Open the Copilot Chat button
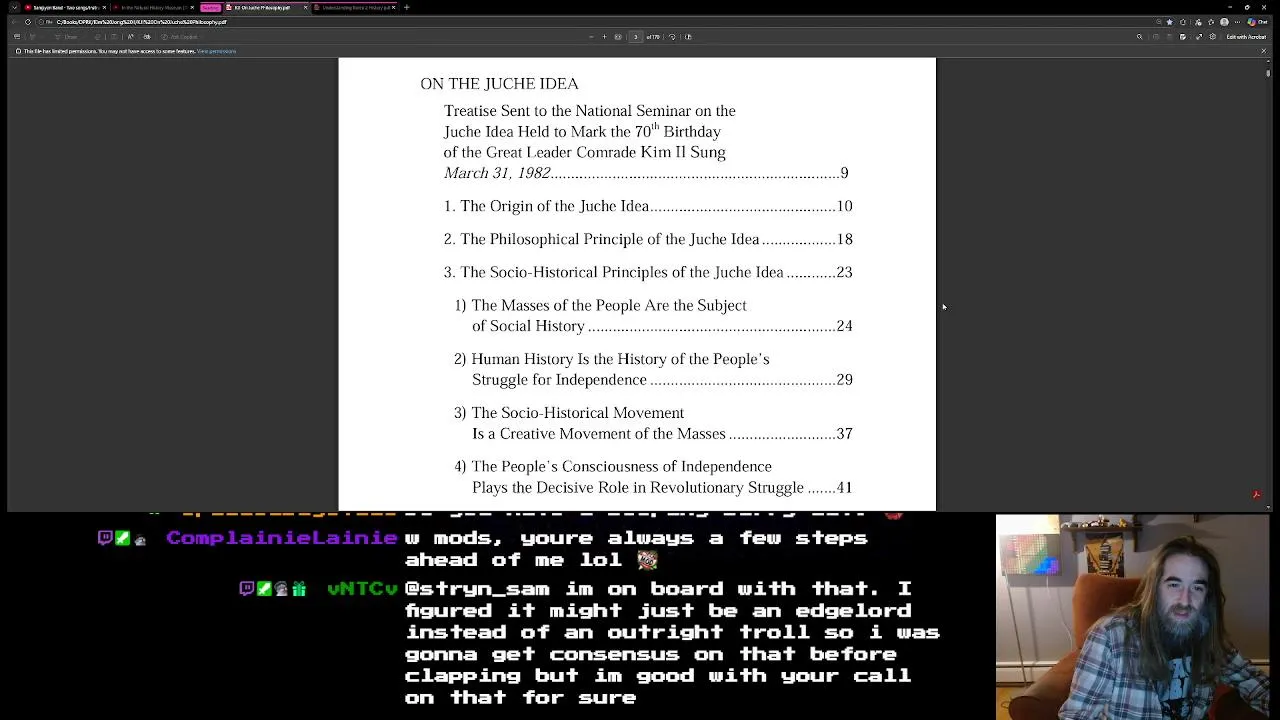 tap(1257, 22)
